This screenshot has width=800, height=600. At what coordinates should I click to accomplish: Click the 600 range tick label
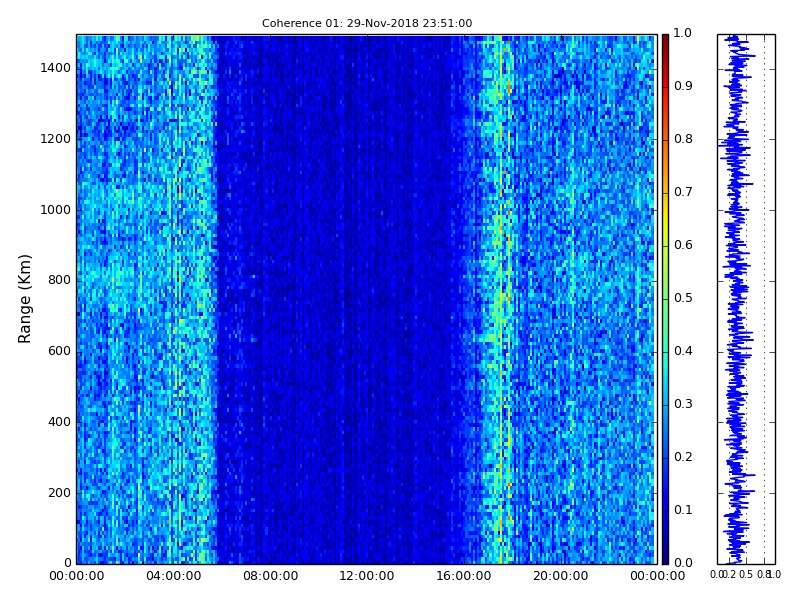click(59, 351)
